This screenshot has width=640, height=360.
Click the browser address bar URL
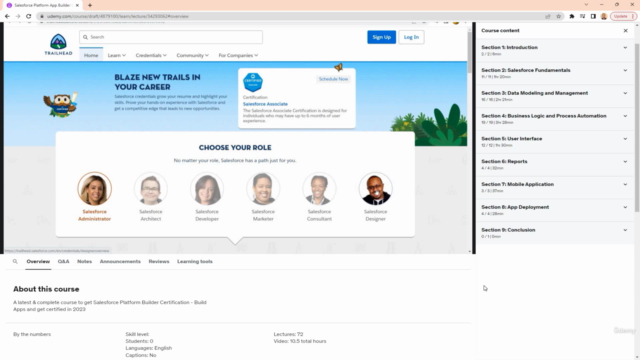click(118, 16)
